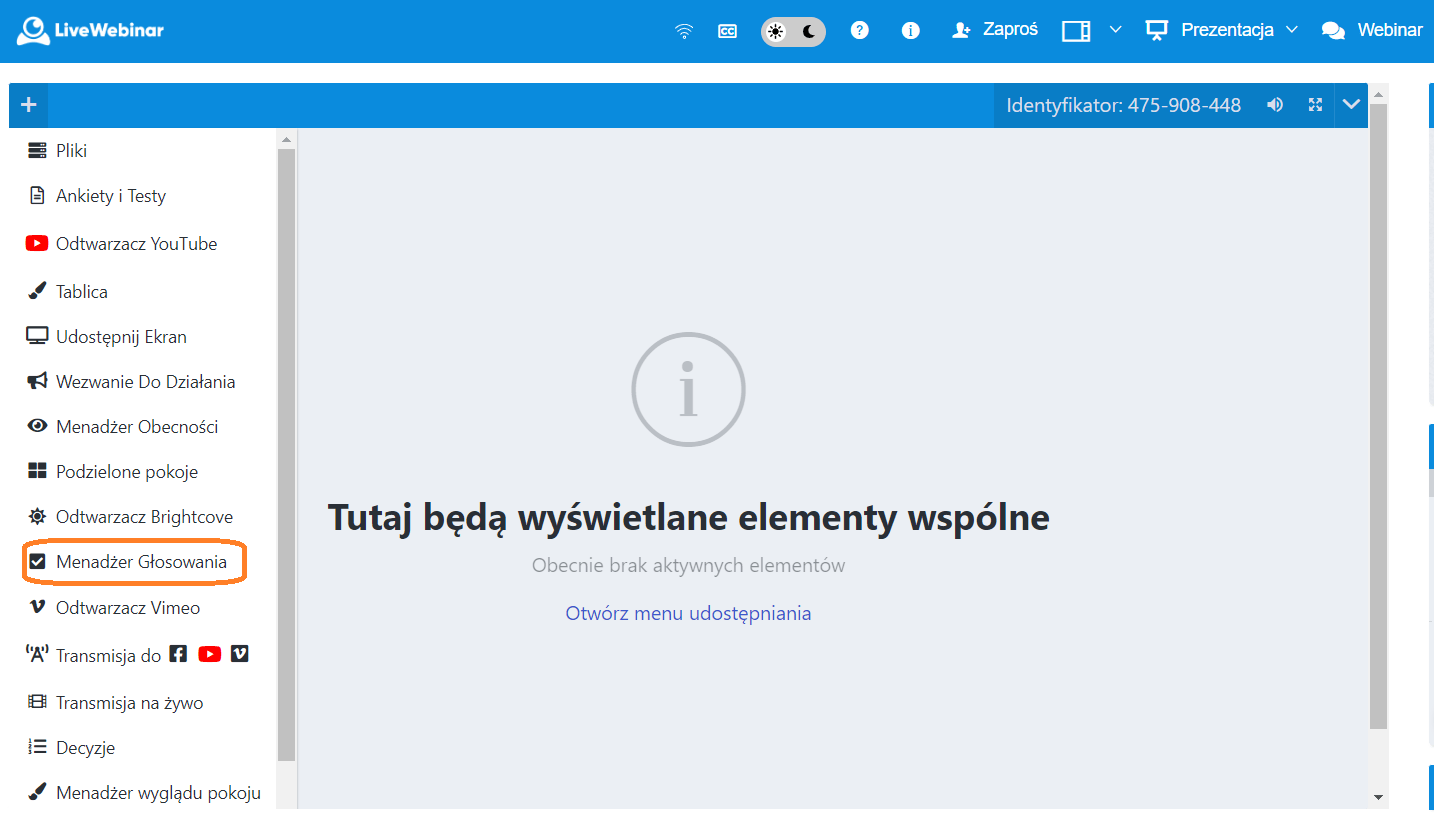Open the help question mark icon
Viewport: 1434px width, 822px height.
[x=859, y=30]
